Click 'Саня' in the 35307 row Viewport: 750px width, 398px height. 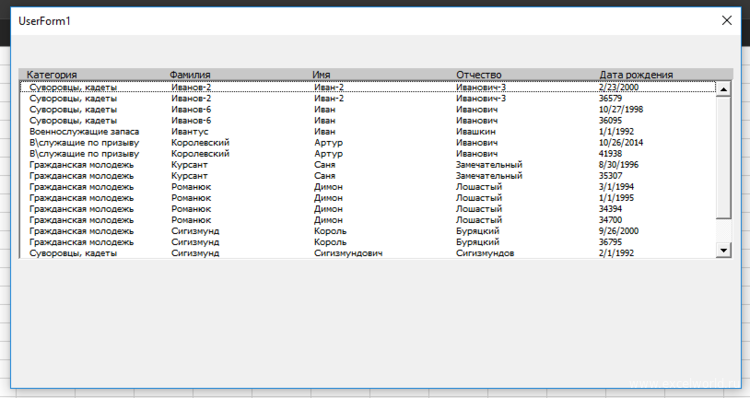pos(324,176)
